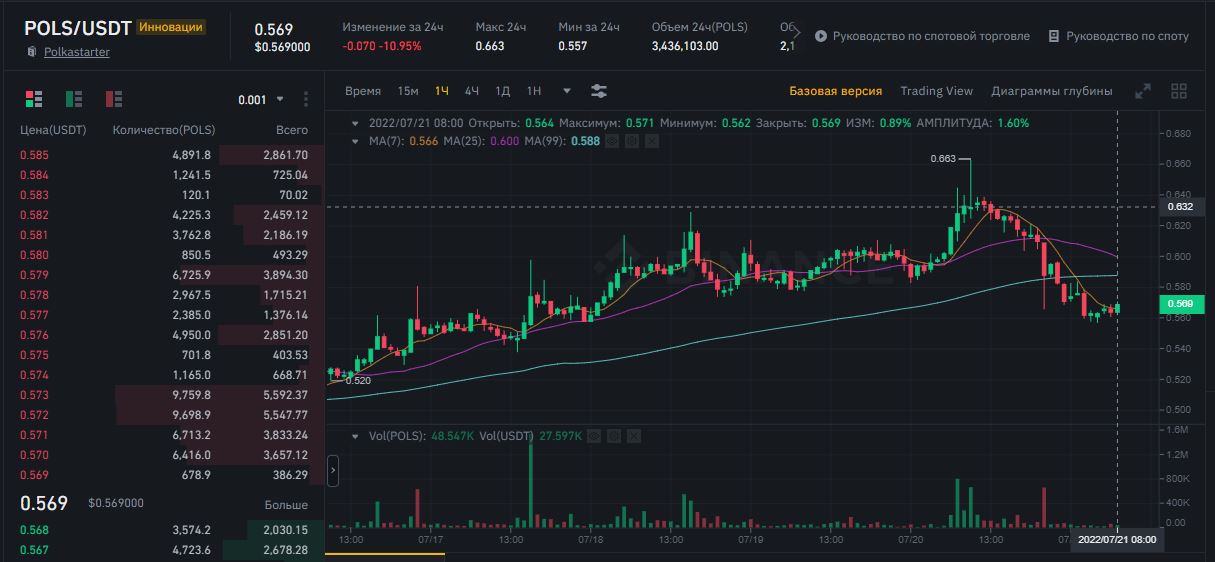
Task: Expand more time interval options
Action: [567, 91]
